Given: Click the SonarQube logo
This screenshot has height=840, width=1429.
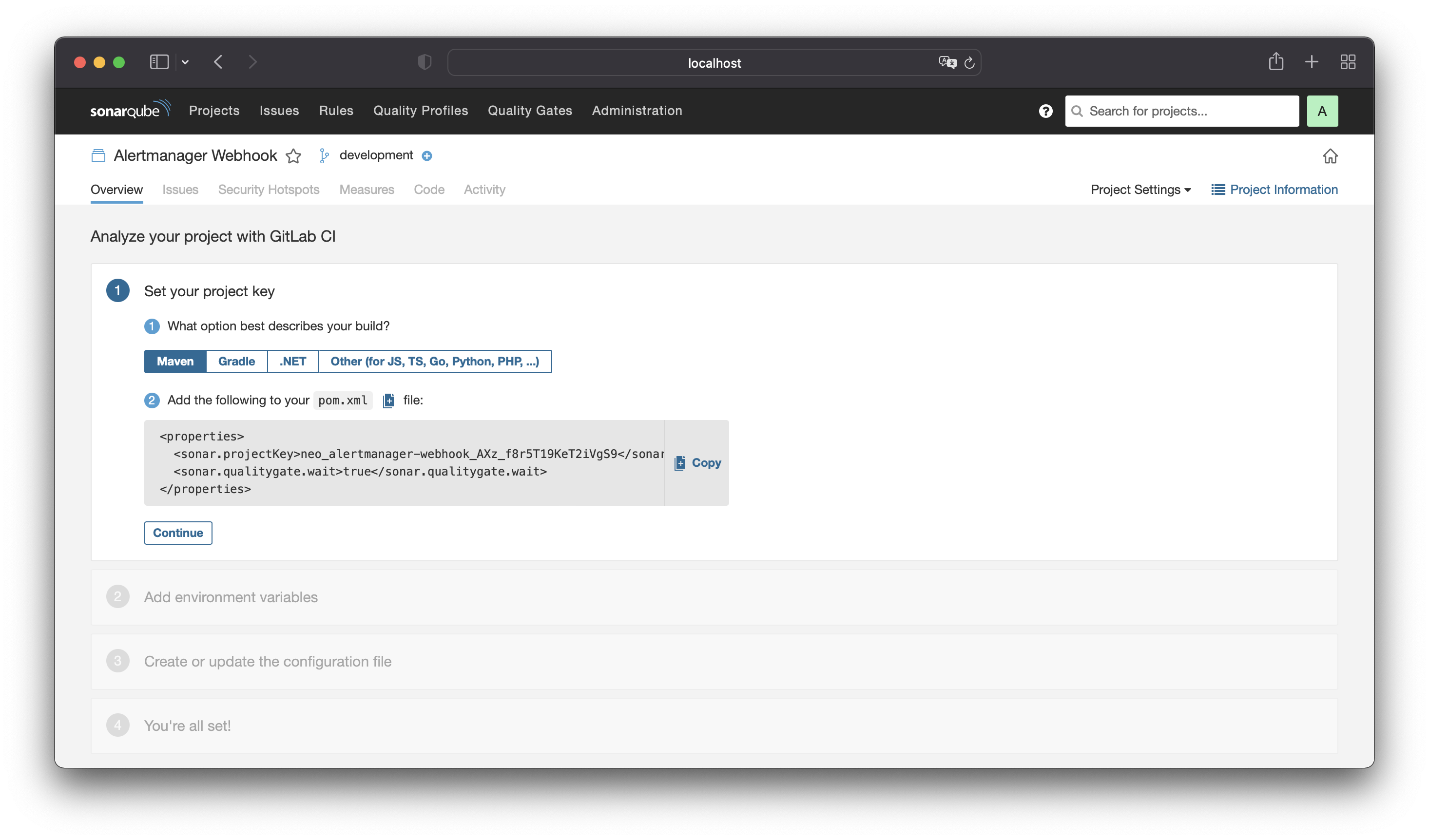Looking at the screenshot, I should coord(131,110).
